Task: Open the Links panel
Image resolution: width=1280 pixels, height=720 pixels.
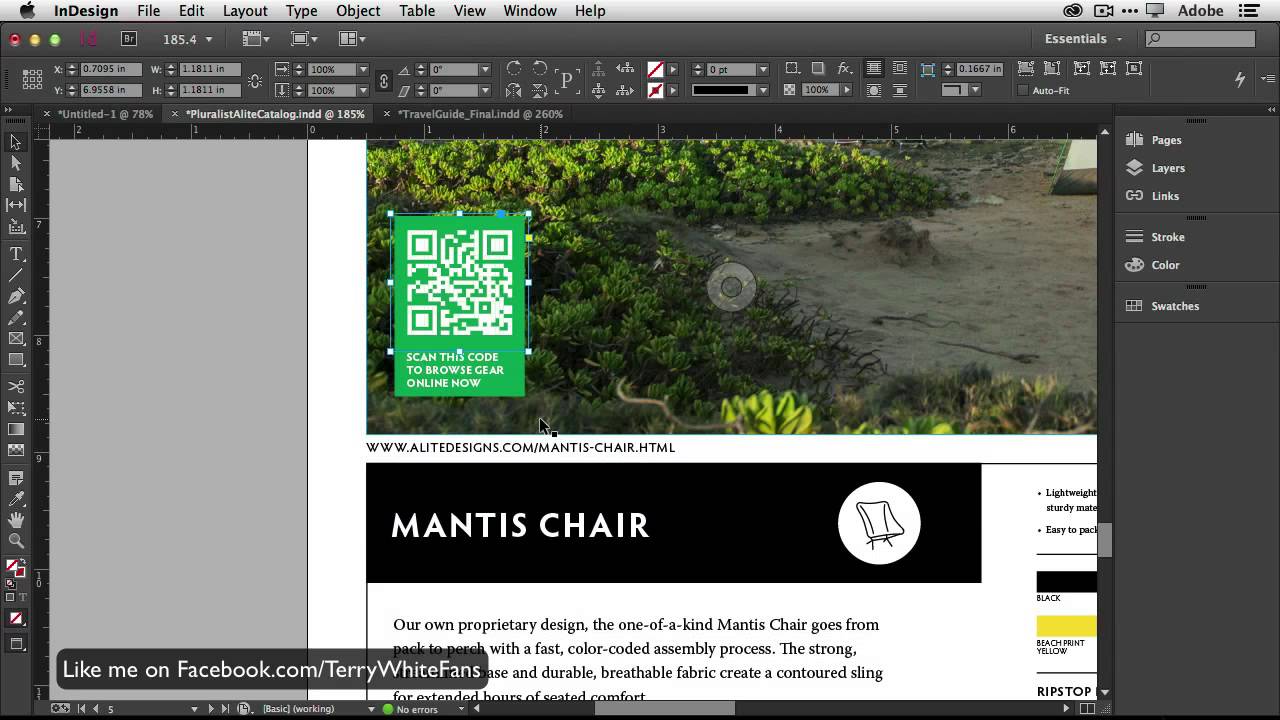Action: (1165, 196)
